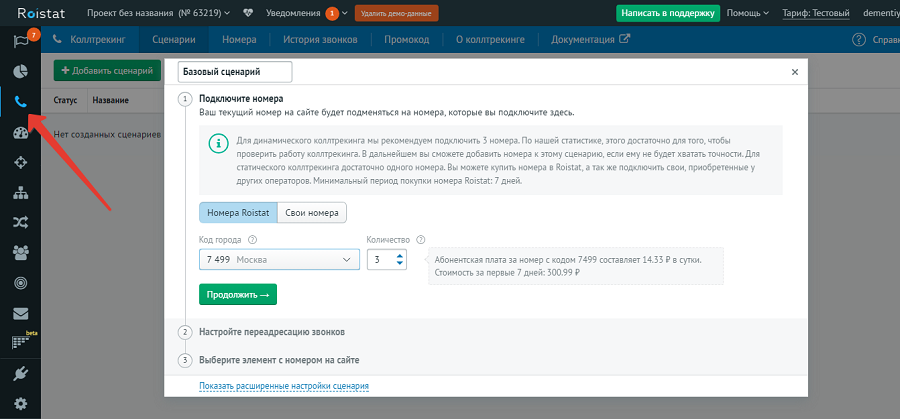900x419 pixels.
Task: Switch to the Промокод tab
Action: (x=407, y=40)
